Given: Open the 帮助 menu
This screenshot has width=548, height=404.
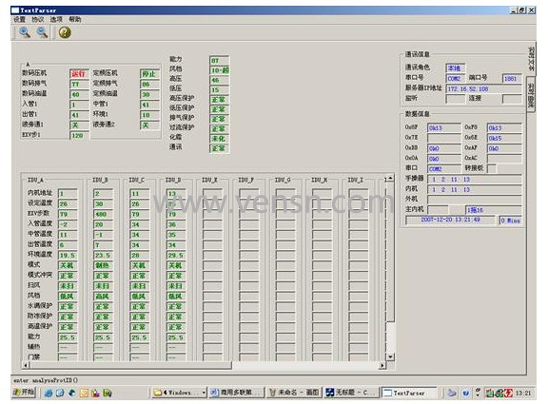Looking at the screenshot, I should coord(75,20).
